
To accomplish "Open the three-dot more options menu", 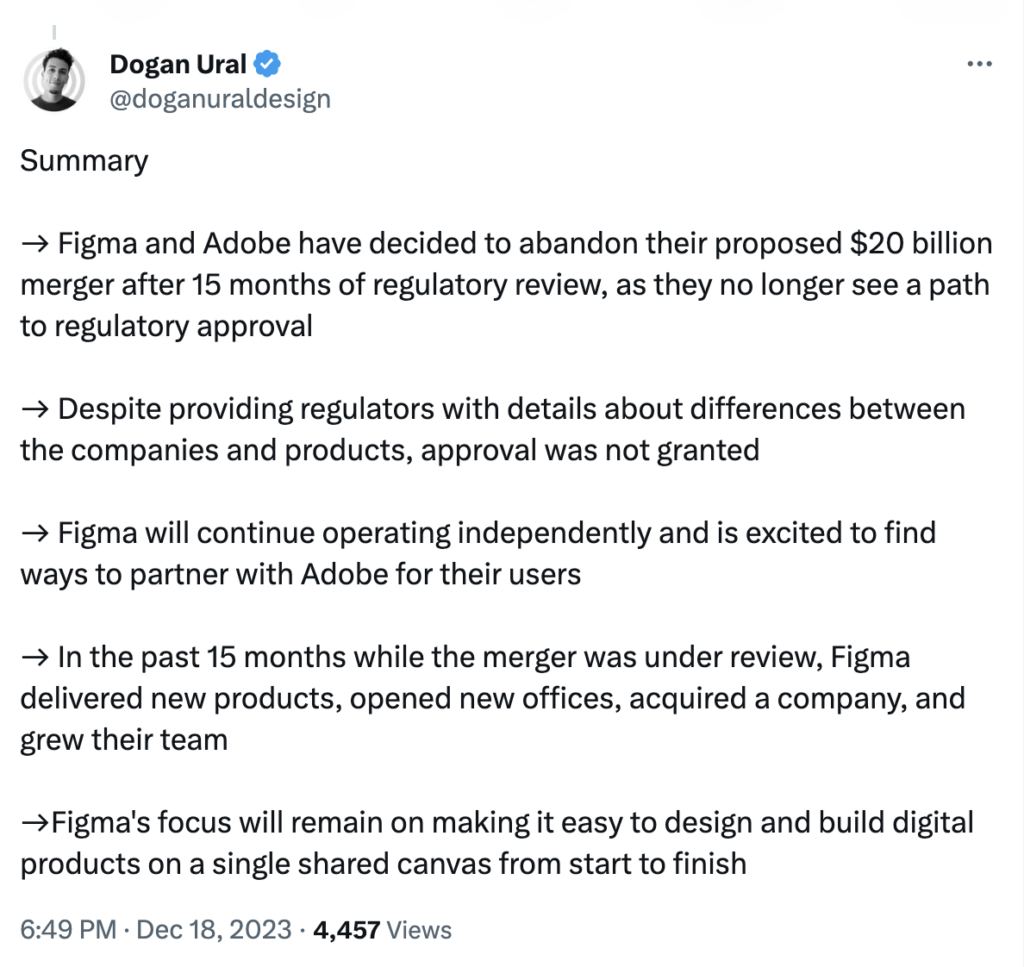I will click(x=979, y=64).
